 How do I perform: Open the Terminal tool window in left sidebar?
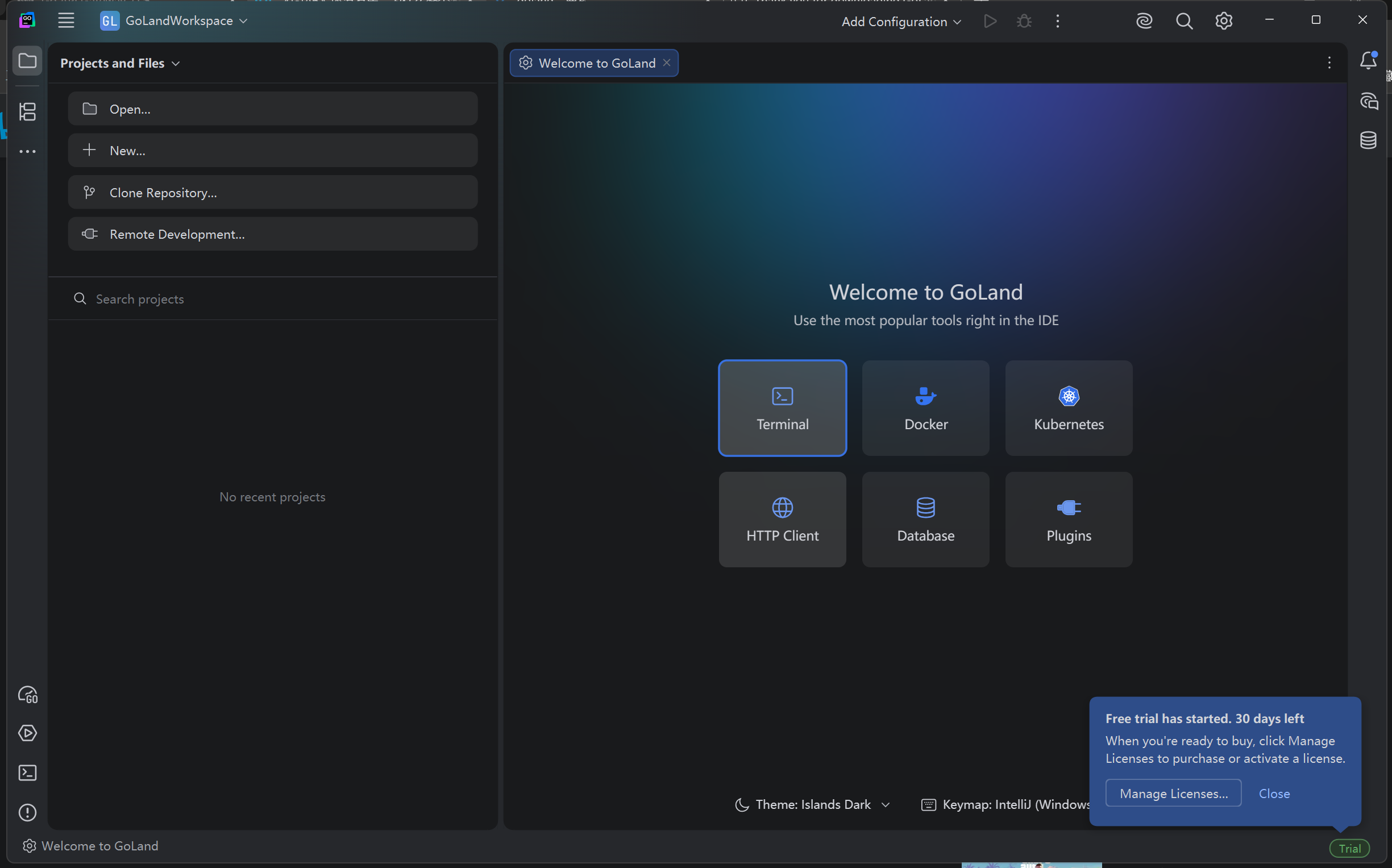tap(27, 773)
